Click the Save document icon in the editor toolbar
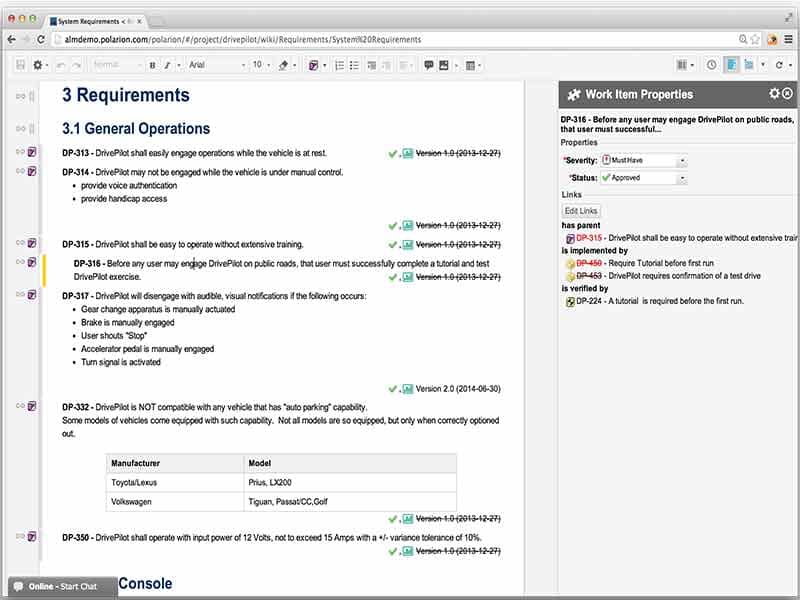The width and height of the screenshot is (800, 600). coord(20,65)
